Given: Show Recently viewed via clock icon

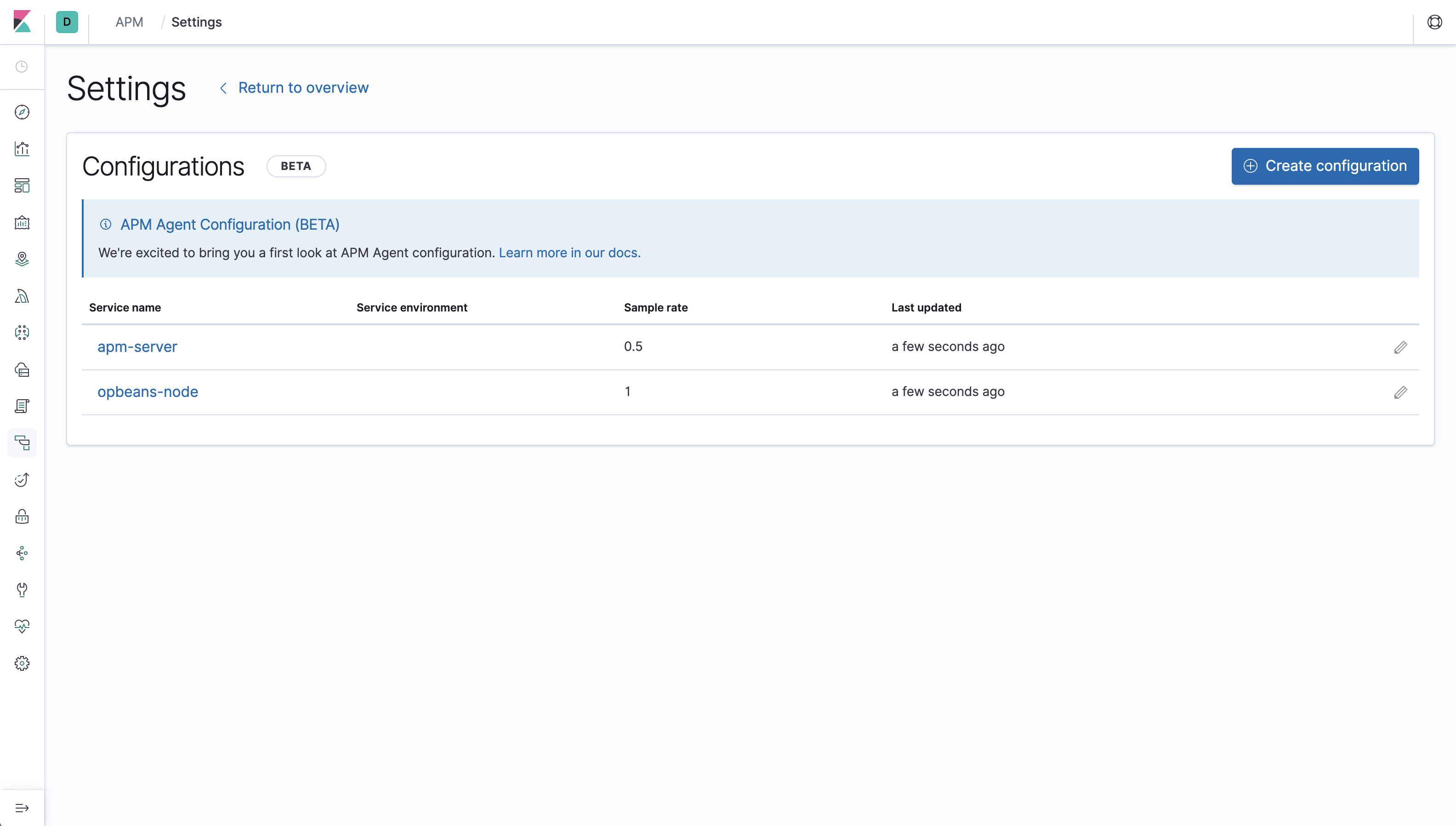Looking at the screenshot, I should 22,67.
